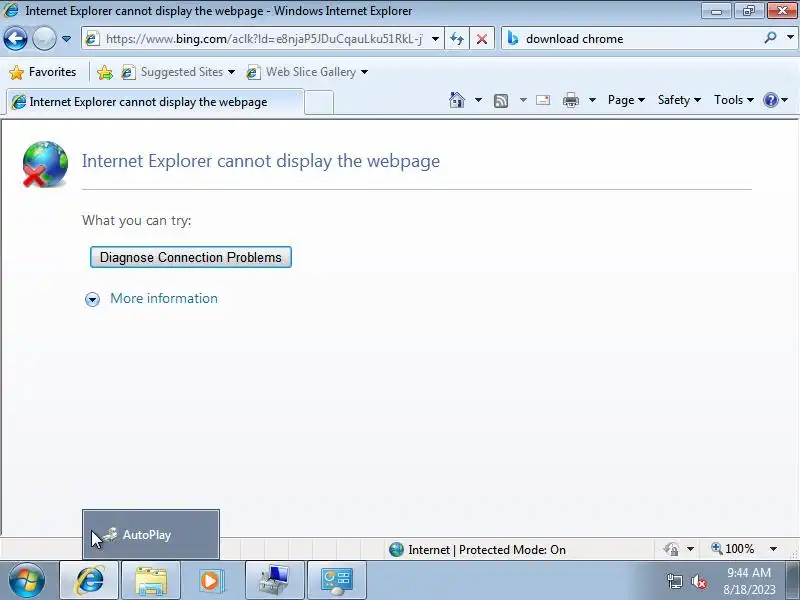800x600 pixels.
Task: Select the 'Internet Explorer cannot display' tab
Action: 155,102
